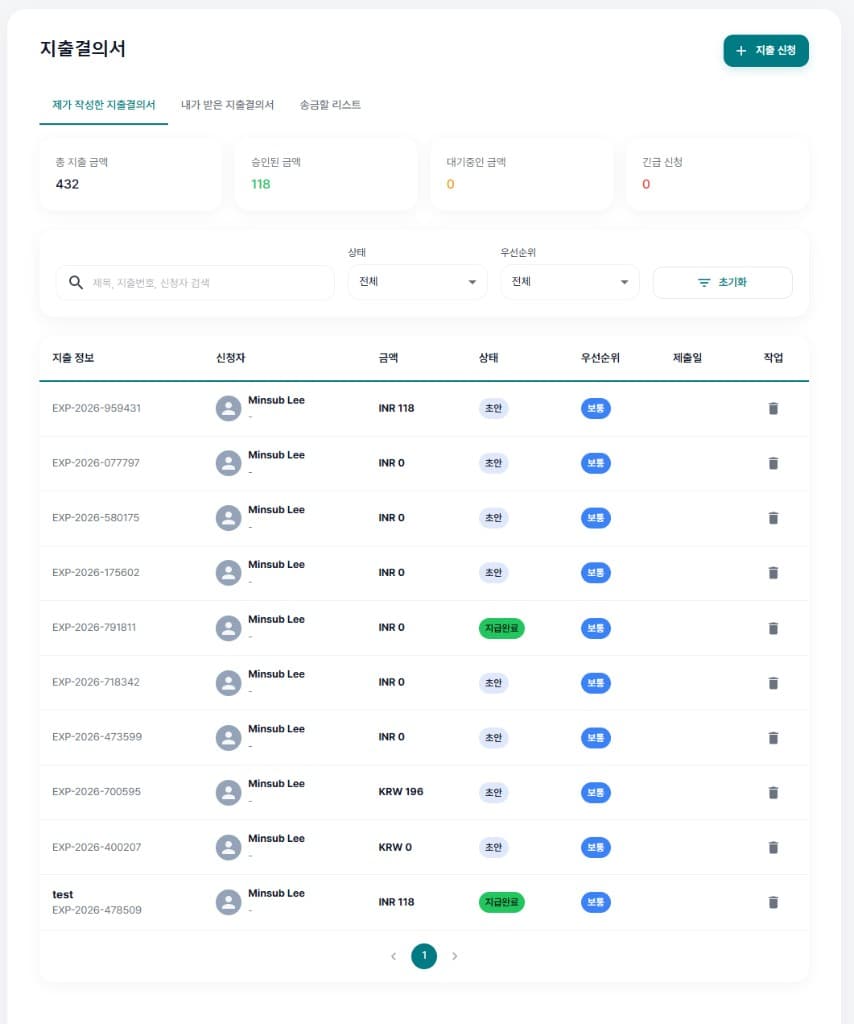Switch to 내가 받은 지출결의서 tab
The height and width of the screenshot is (1024, 854).
pos(227,105)
